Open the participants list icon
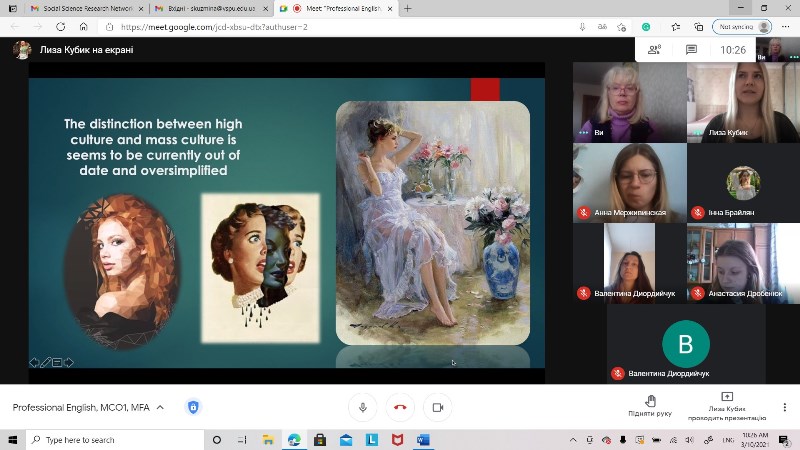The image size is (800, 450). pyautogui.click(x=654, y=49)
